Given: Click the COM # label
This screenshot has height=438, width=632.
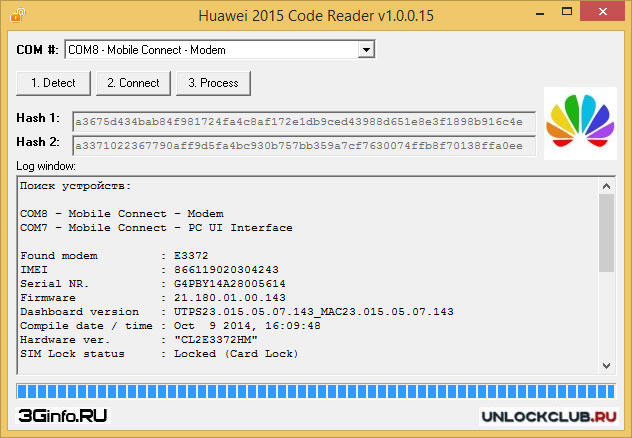Looking at the screenshot, I should click(37, 50).
